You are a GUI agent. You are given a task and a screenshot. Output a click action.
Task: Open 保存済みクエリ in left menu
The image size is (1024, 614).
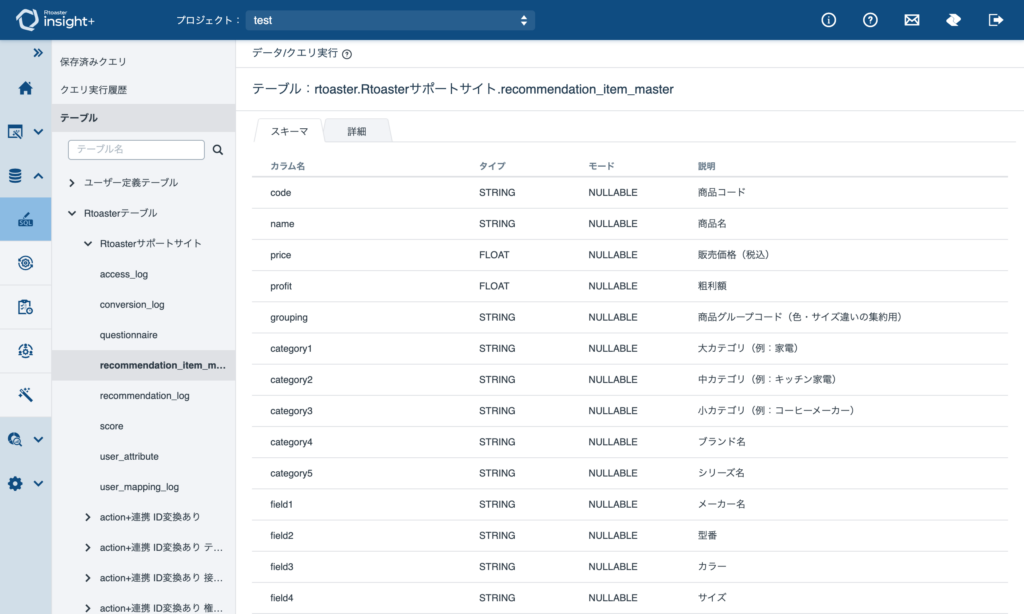93,61
